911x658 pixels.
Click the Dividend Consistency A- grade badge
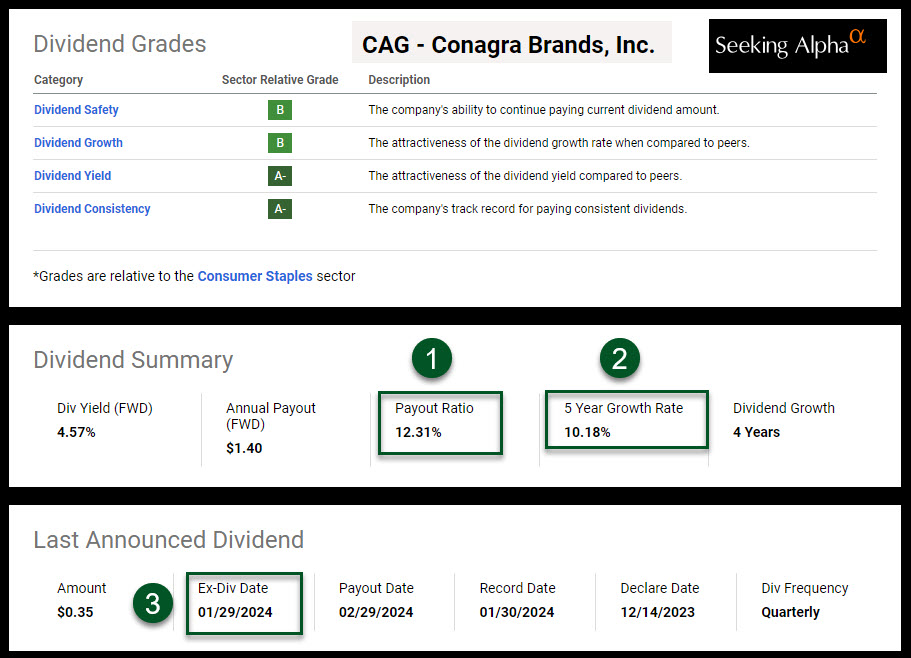click(x=279, y=209)
